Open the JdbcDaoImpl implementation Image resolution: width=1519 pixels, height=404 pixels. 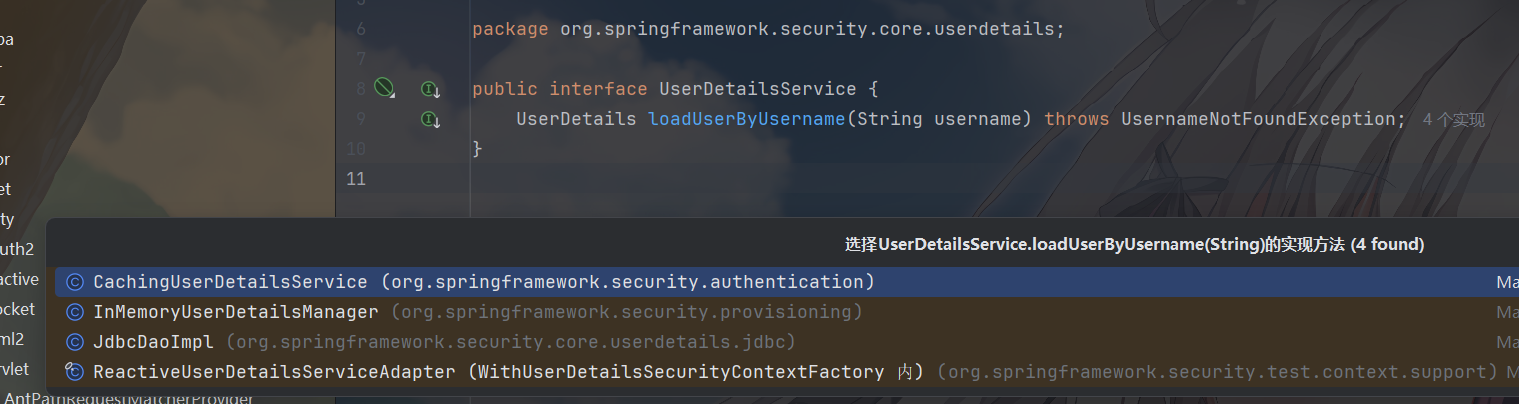tap(153, 342)
